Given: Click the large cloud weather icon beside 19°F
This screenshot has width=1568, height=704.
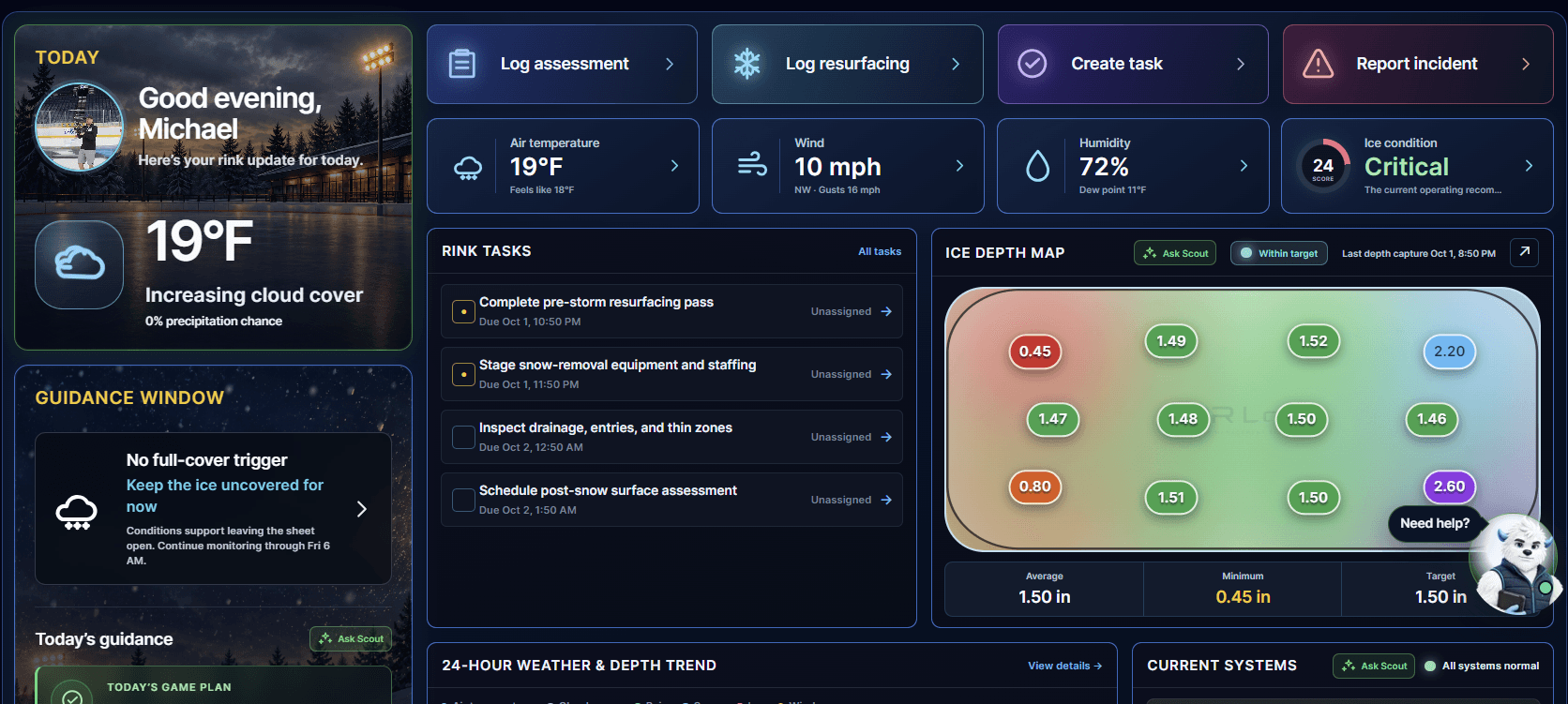Looking at the screenshot, I should [x=80, y=264].
